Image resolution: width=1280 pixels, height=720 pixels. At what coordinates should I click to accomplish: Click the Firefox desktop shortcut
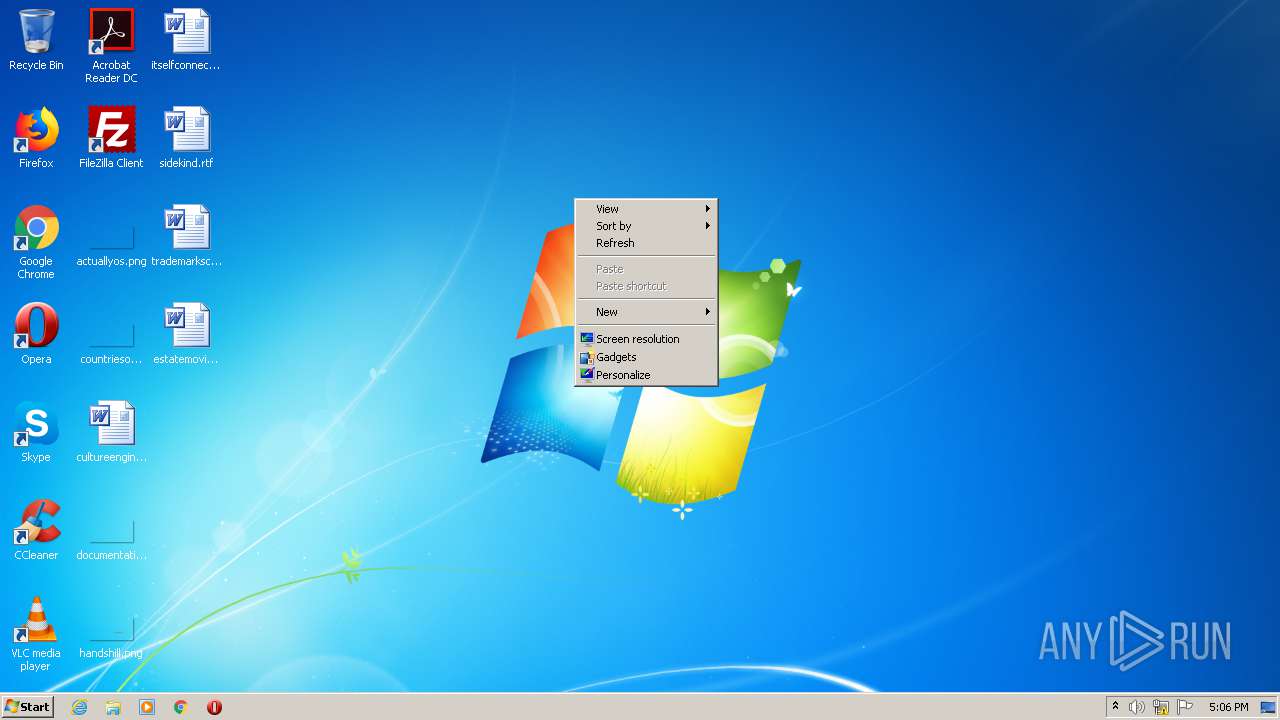point(36,138)
